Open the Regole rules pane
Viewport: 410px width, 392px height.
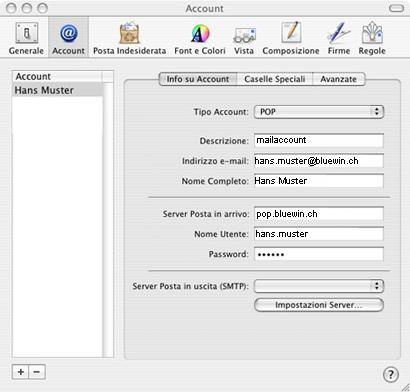point(372,38)
